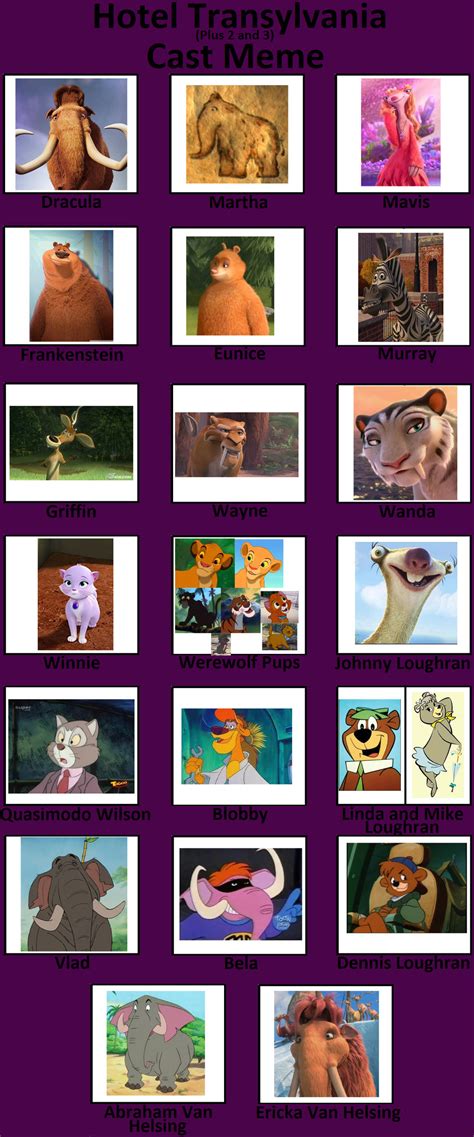
Task: Select Yogi Bear in Linda and Mike panel
Action: tap(370, 745)
